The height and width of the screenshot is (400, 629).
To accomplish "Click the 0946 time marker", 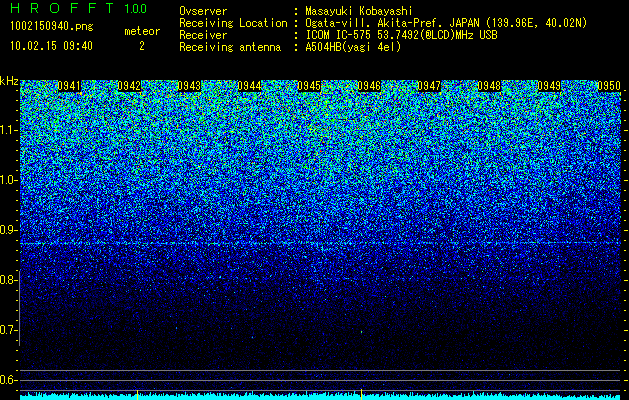I will tap(369, 86).
